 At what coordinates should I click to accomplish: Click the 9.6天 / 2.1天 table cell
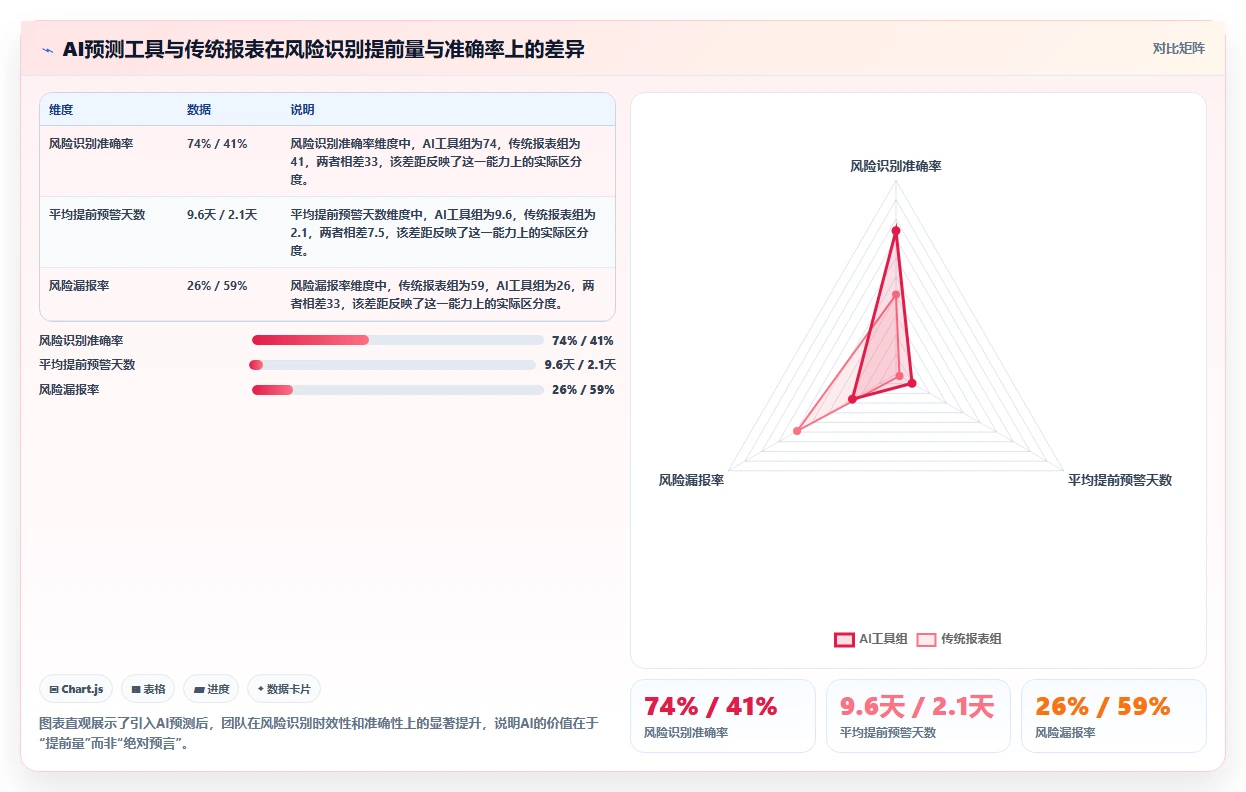(222, 215)
